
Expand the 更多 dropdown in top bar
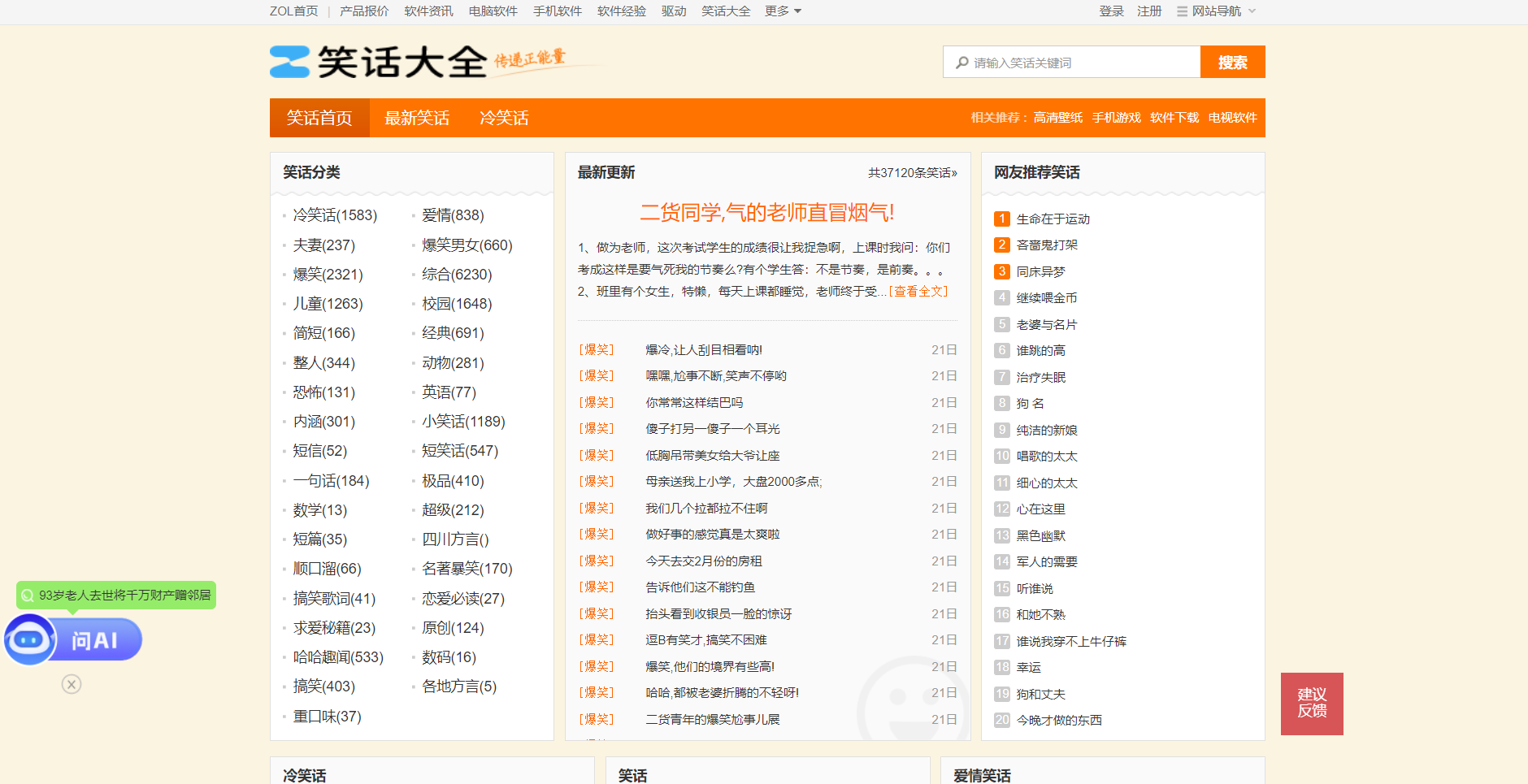783,11
